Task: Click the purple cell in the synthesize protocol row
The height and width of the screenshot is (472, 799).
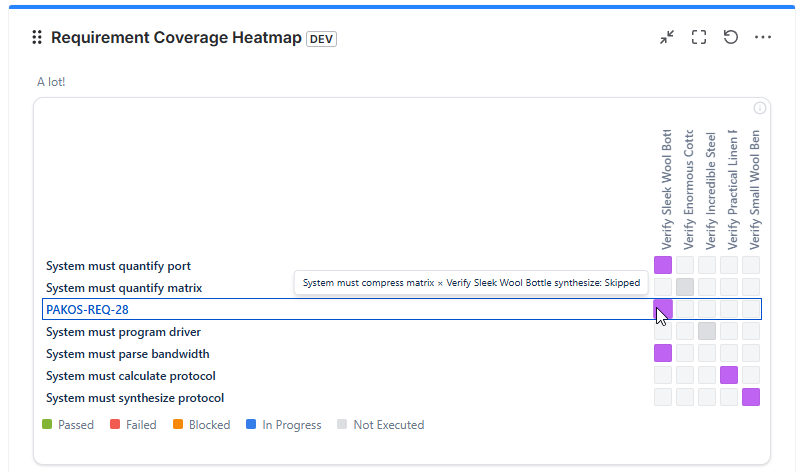Action: (x=751, y=397)
